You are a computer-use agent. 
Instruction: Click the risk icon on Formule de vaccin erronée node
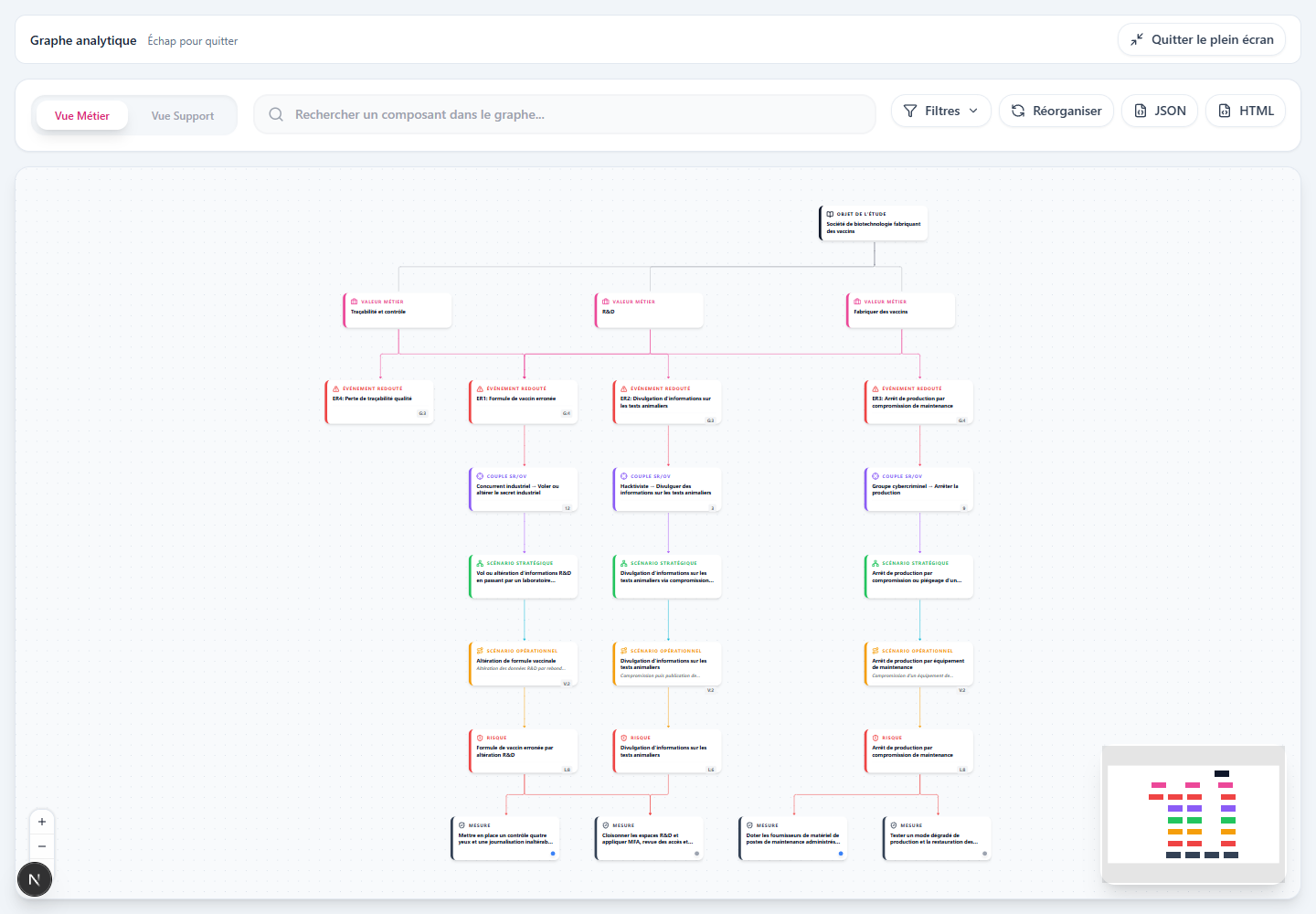(480, 738)
